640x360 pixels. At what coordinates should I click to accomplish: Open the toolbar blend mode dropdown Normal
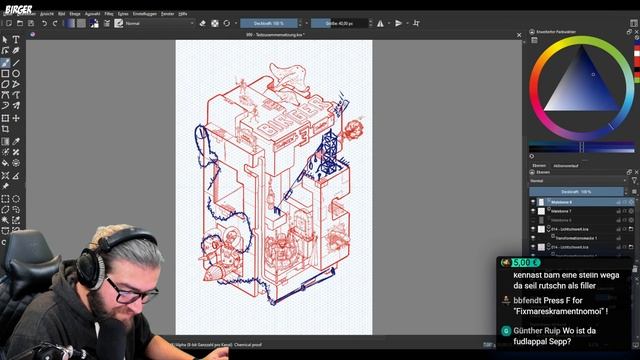160,23
